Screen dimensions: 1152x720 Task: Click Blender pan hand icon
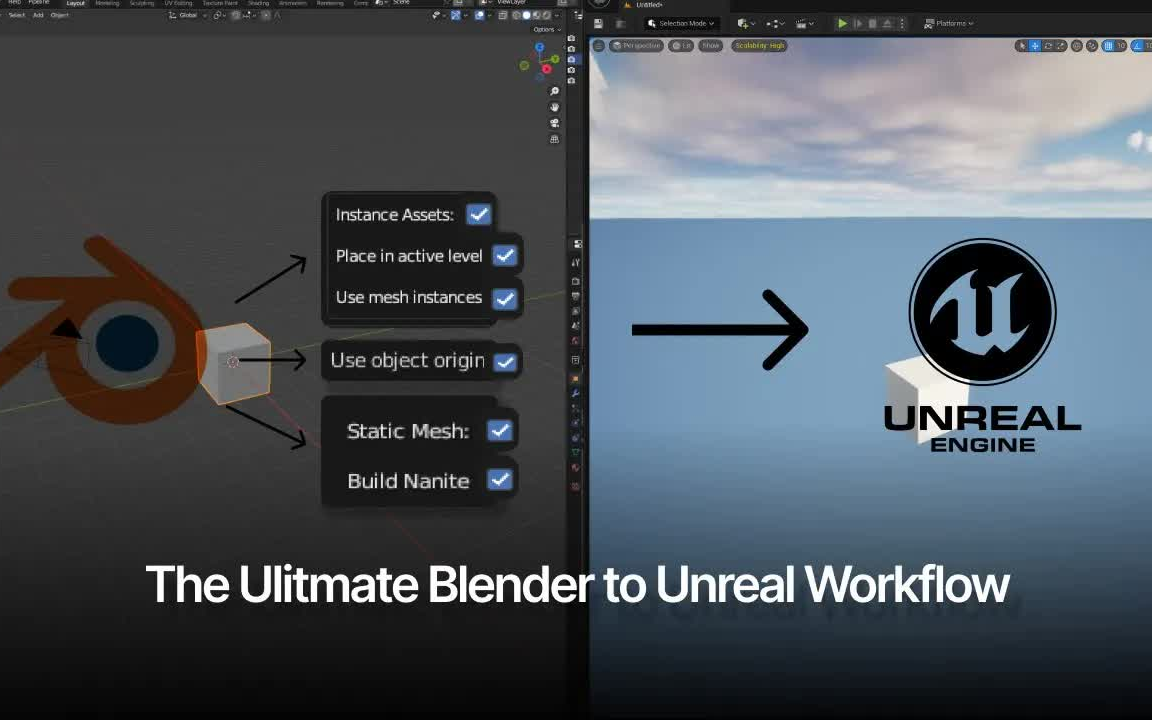(x=555, y=107)
